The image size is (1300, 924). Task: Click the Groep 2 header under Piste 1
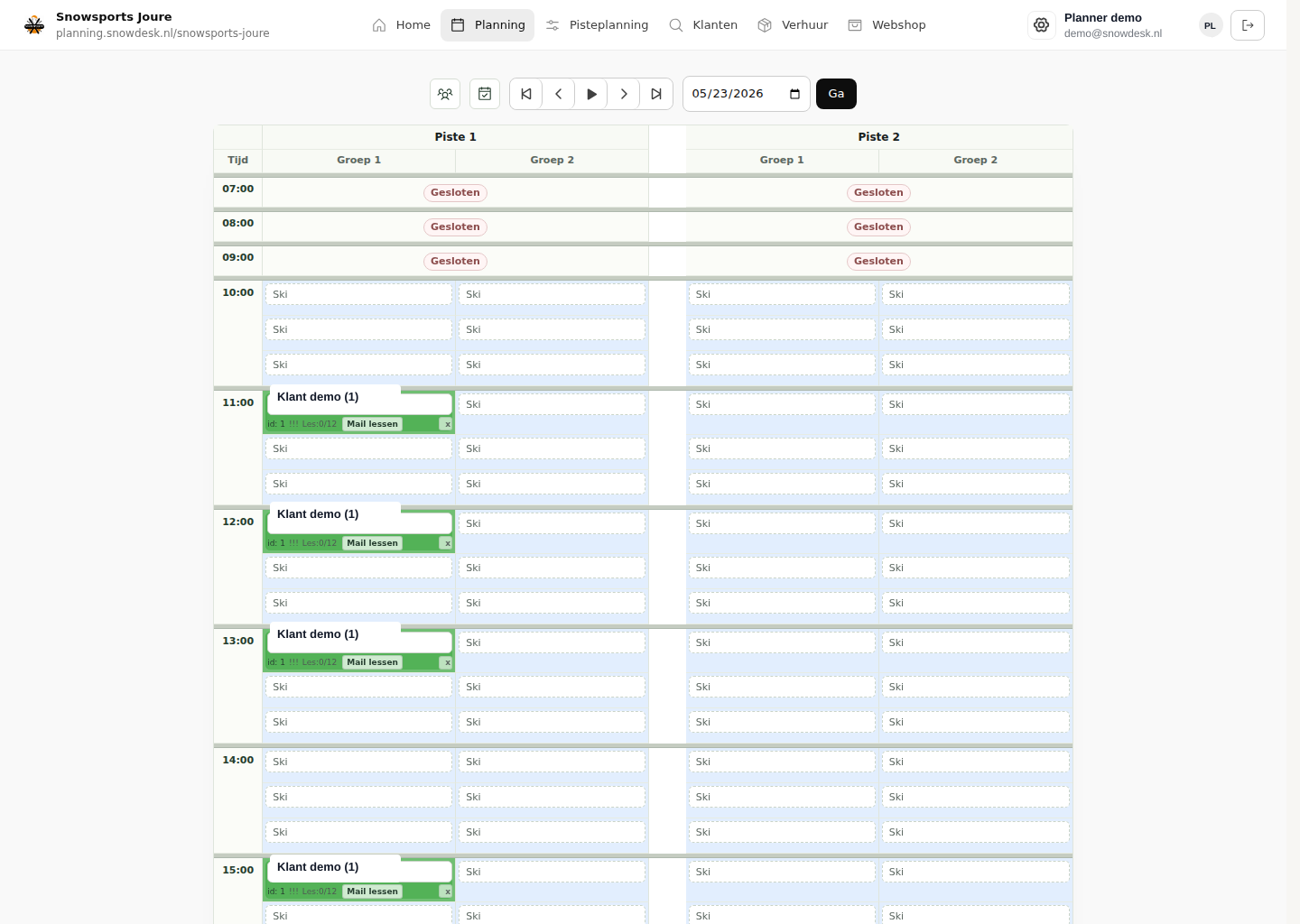tap(552, 161)
